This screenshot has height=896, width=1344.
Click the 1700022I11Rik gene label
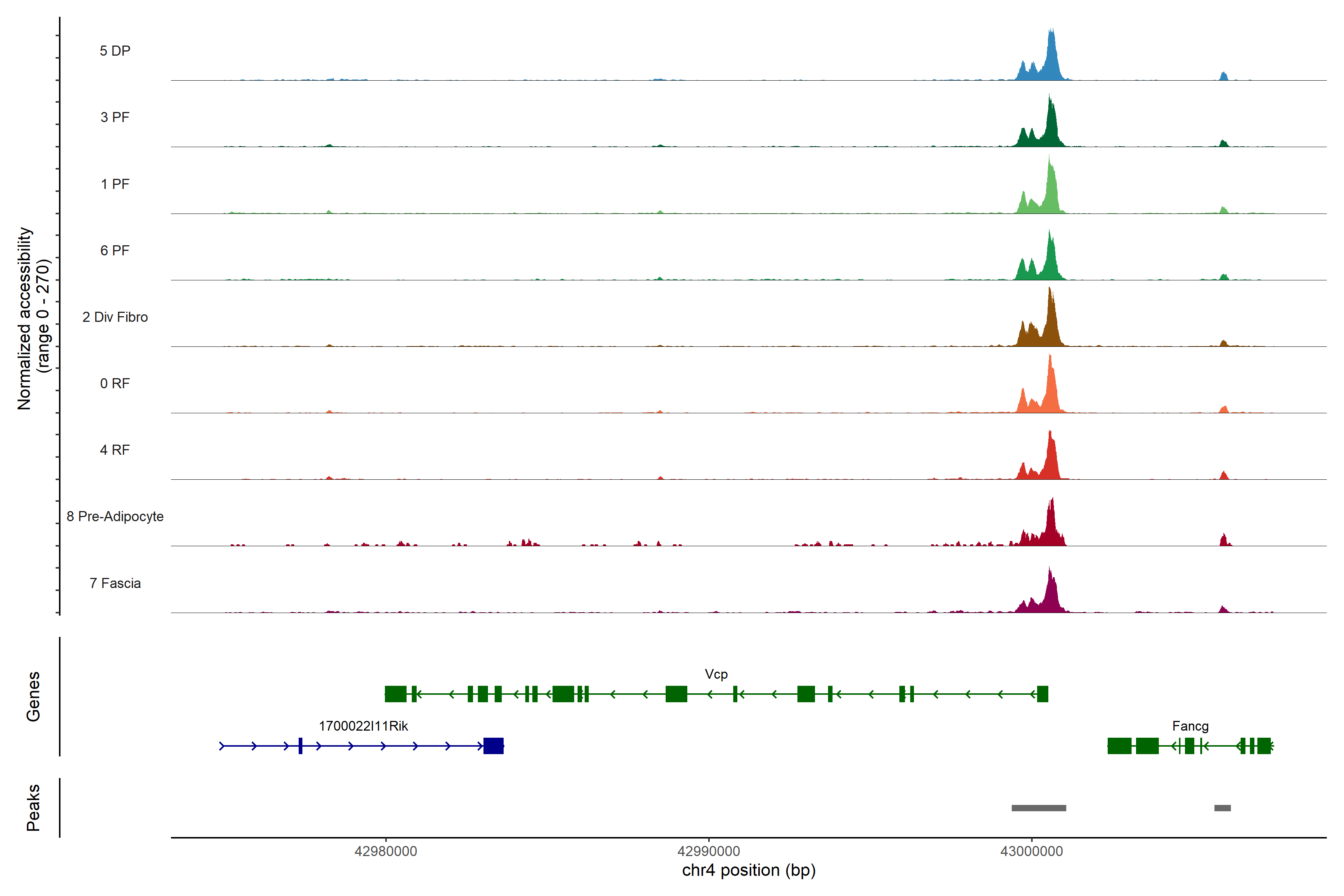[x=363, y=726]
